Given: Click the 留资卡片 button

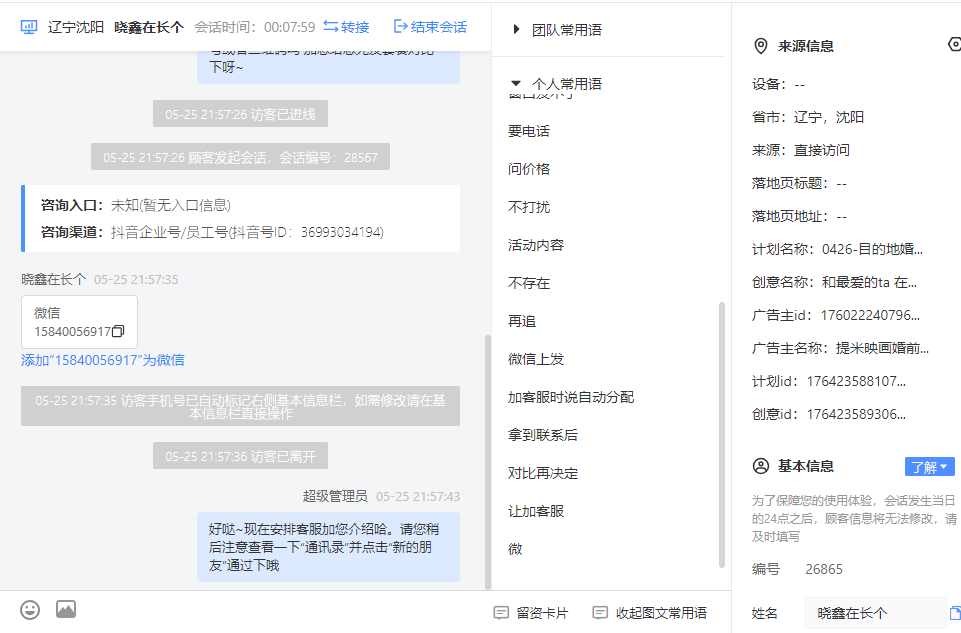Looking at the screenshot, I should (x=531, y=613).
